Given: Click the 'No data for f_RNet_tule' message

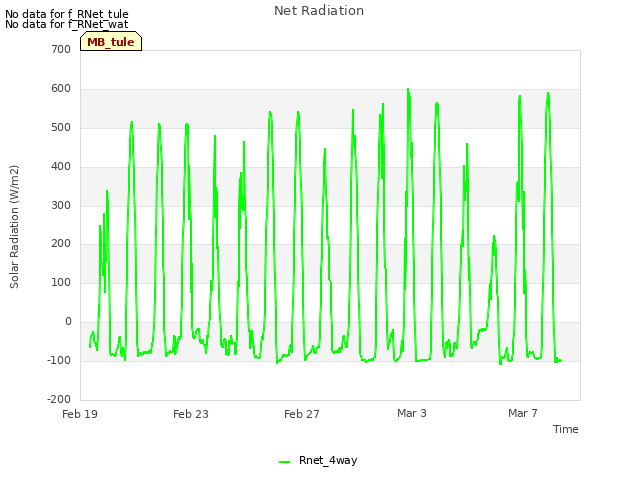Looking at the screenshot, I should [x=67, y=14].
